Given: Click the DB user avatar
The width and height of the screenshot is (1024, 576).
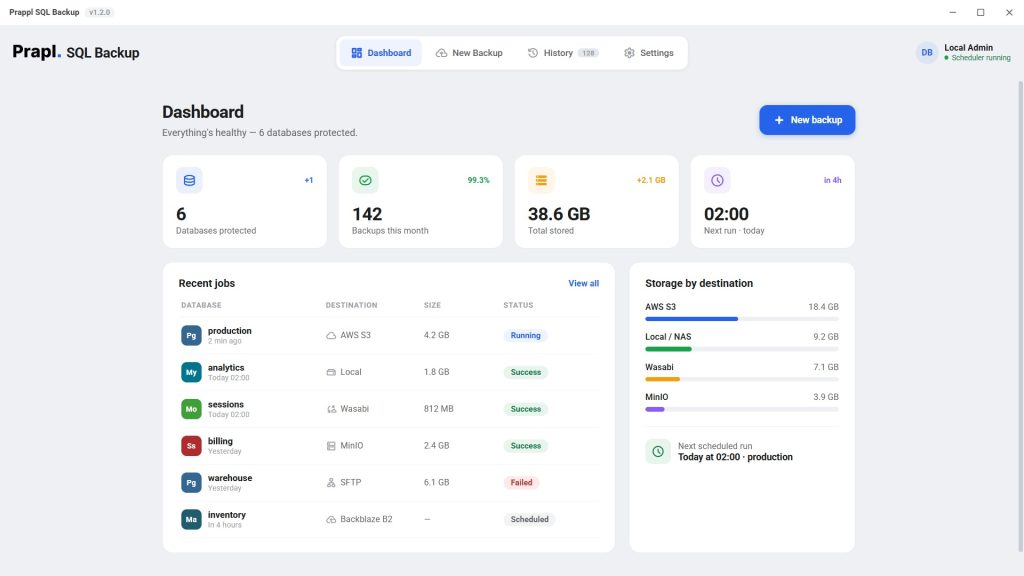Looking at the screenshot, I should tap(927, 53).
